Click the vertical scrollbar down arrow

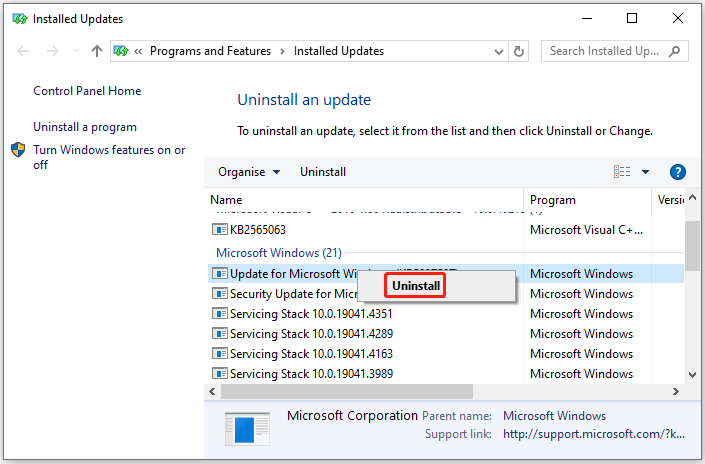pyautogui.click(x=692, y=375)
